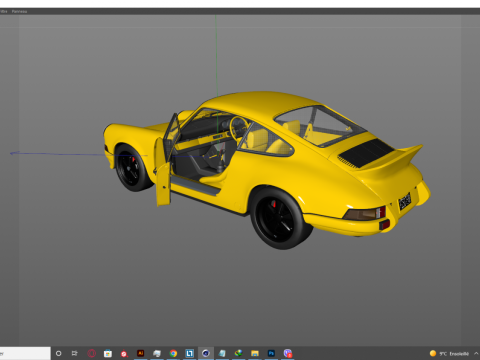Viewport: 480px width, 360px height.
Task: Expand the hidden system tray icons
Action: click(476, 353)
